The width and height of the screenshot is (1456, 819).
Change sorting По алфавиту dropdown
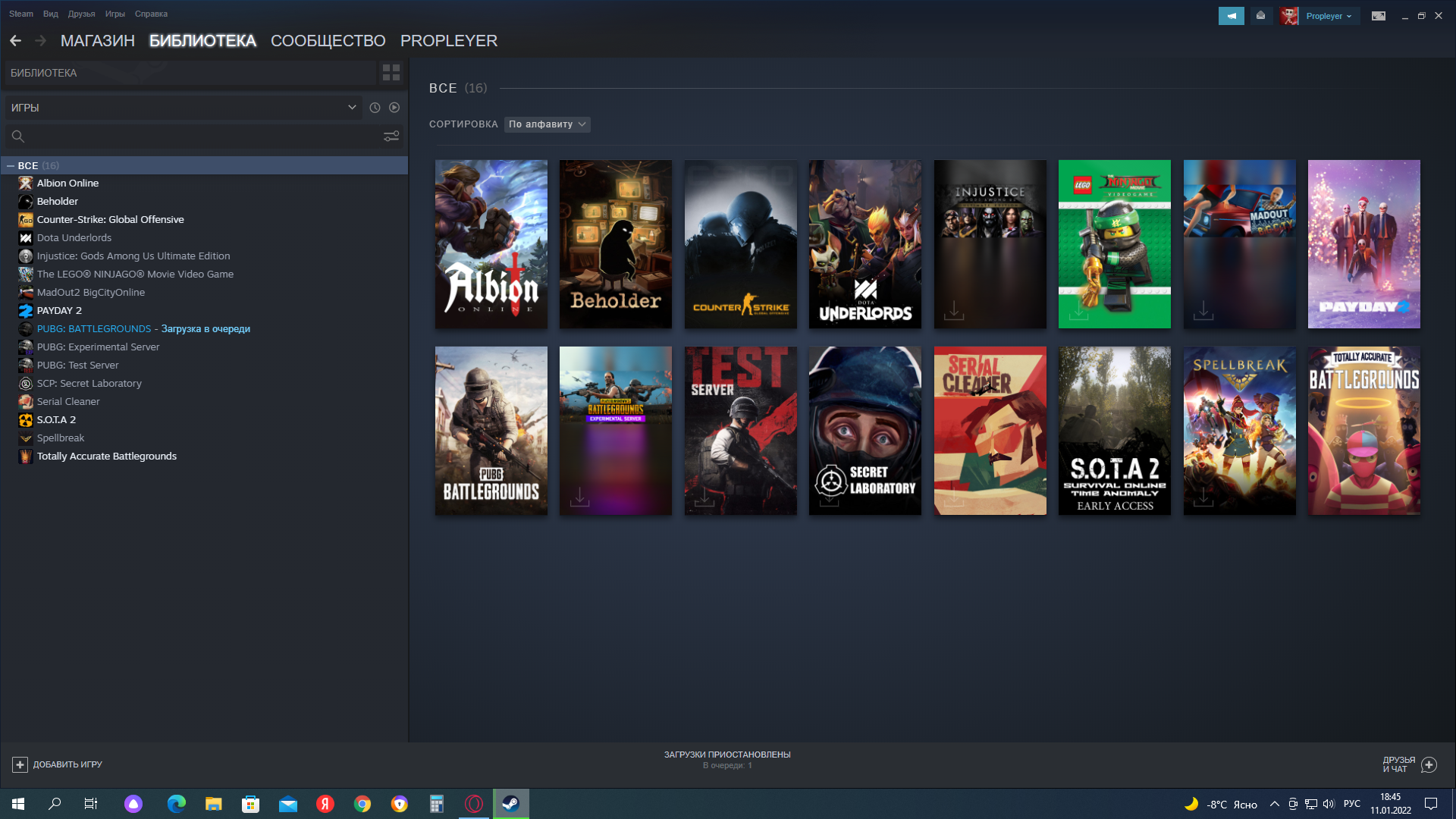tap(548, 124)
